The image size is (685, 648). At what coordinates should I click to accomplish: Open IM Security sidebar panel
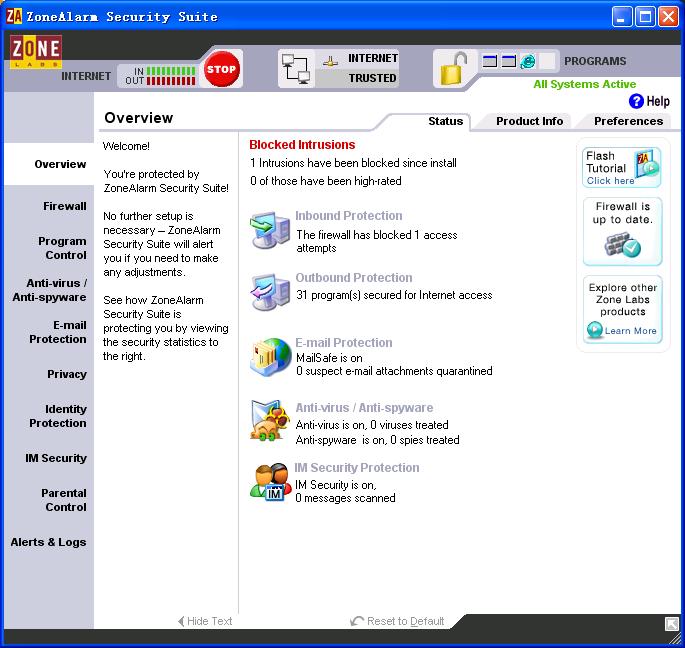[55, 458]
